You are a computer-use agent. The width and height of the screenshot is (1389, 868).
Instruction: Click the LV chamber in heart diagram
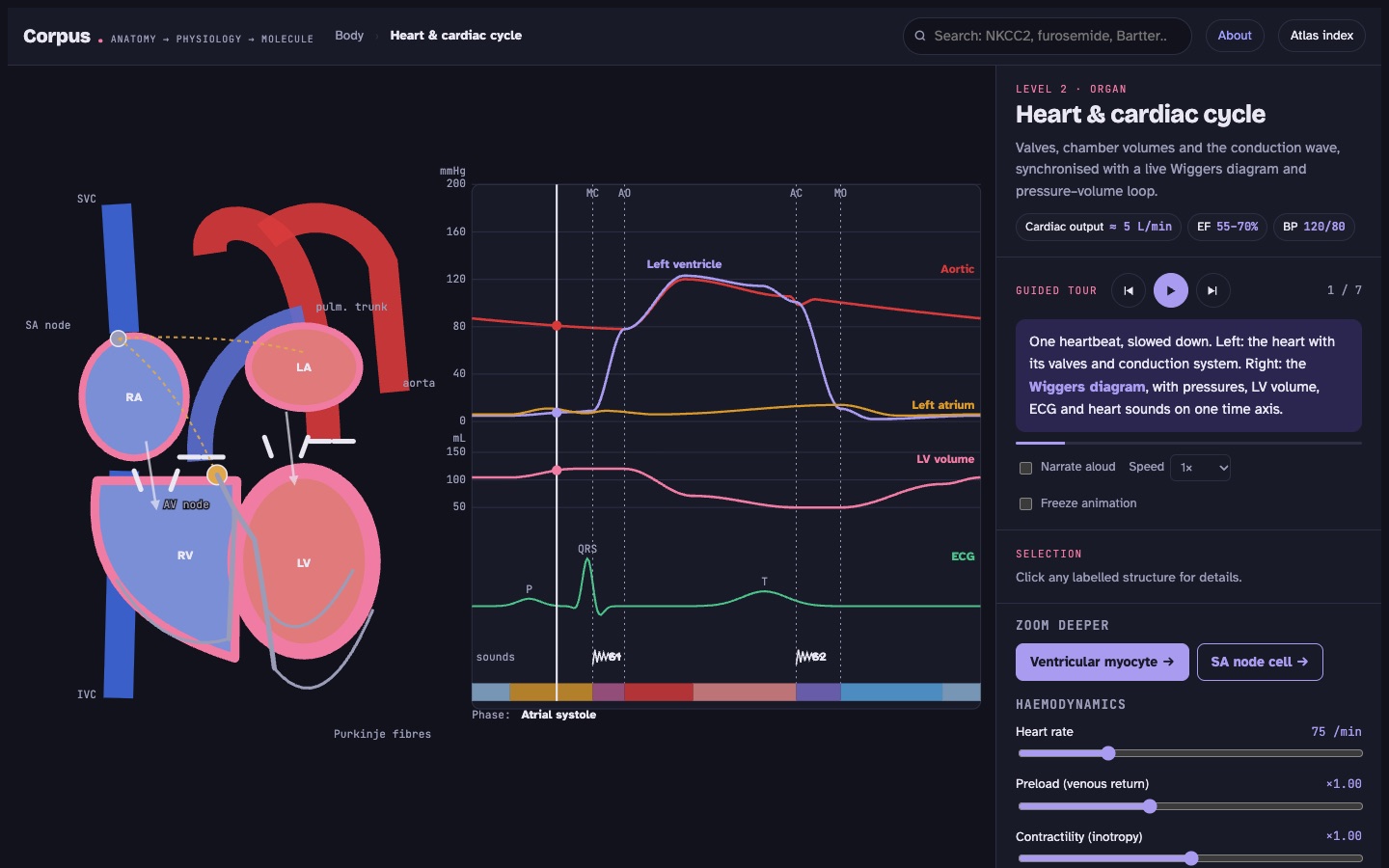[x=305, y=562]
